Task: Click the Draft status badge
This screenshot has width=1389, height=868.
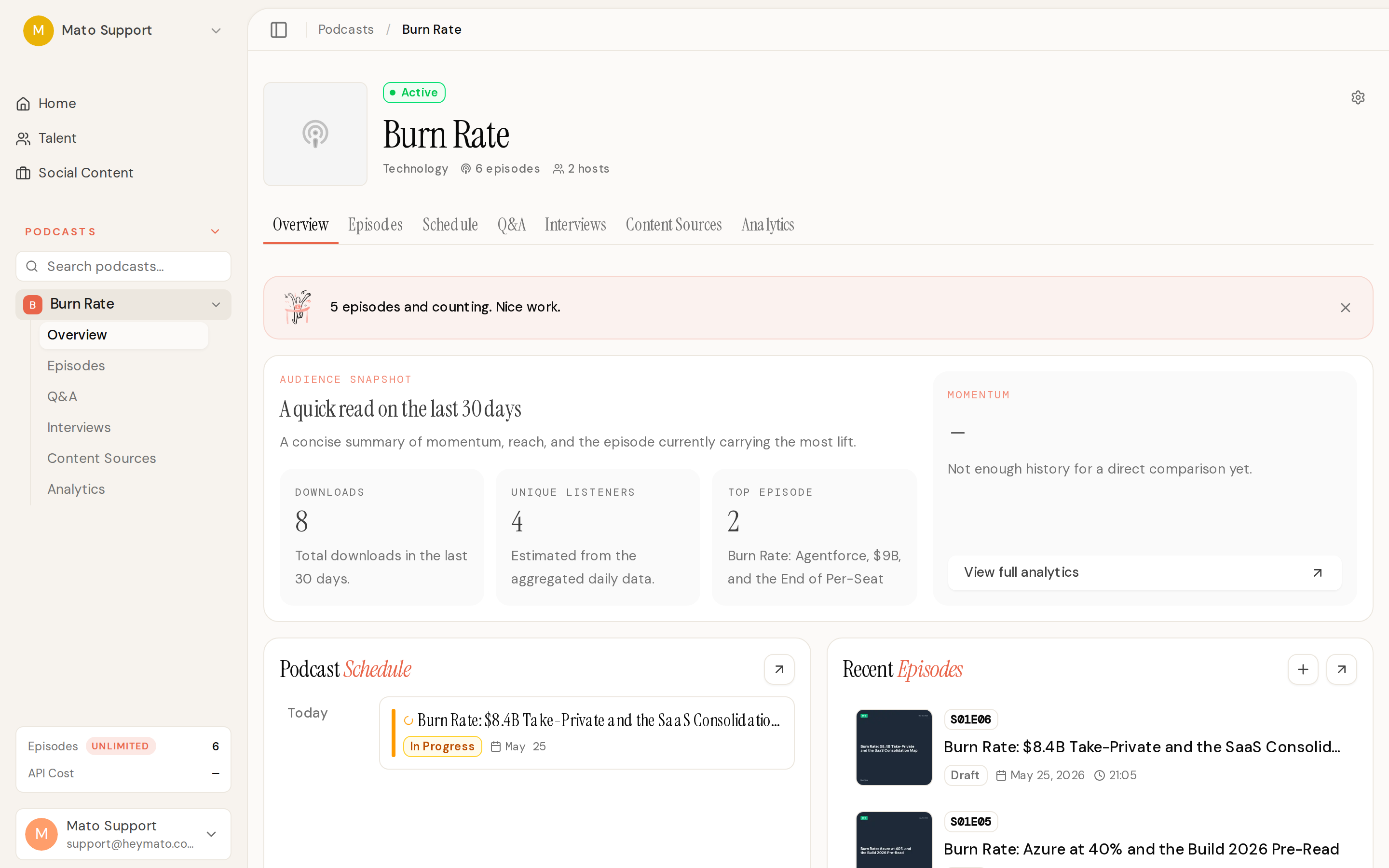Action: (965, 775)
